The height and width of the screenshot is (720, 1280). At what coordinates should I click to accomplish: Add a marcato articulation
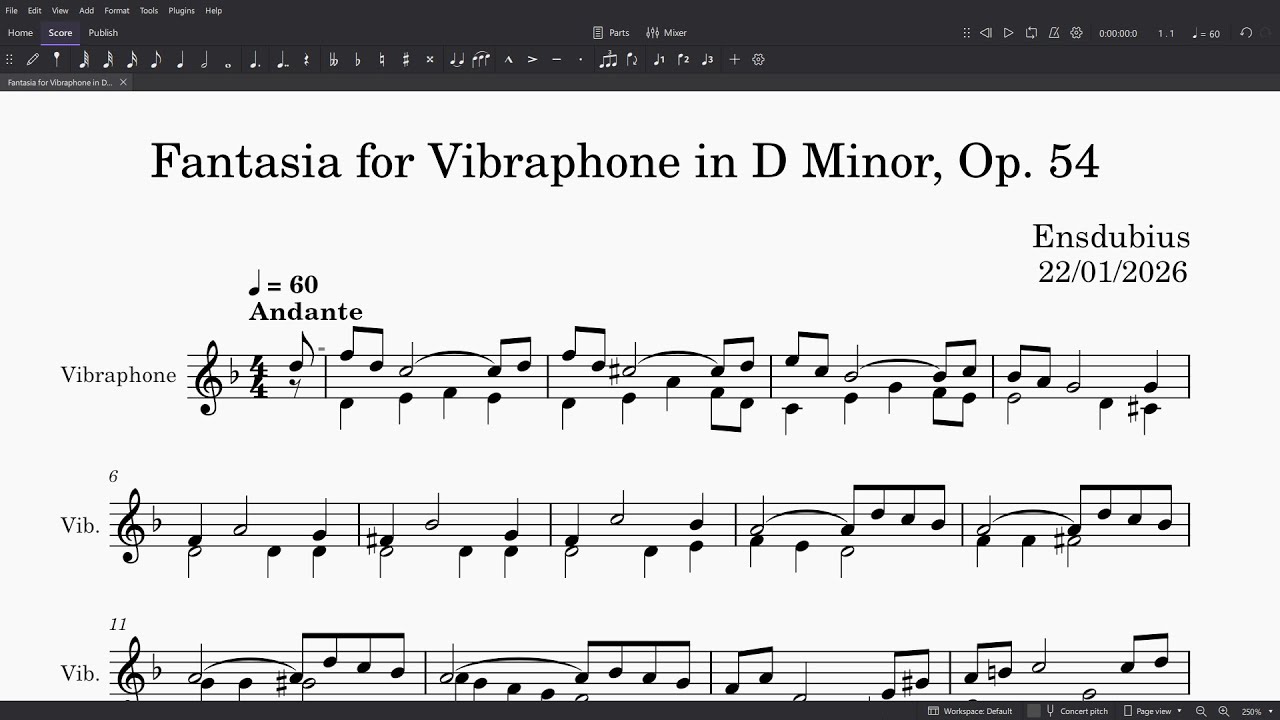(x=508, y=60)
